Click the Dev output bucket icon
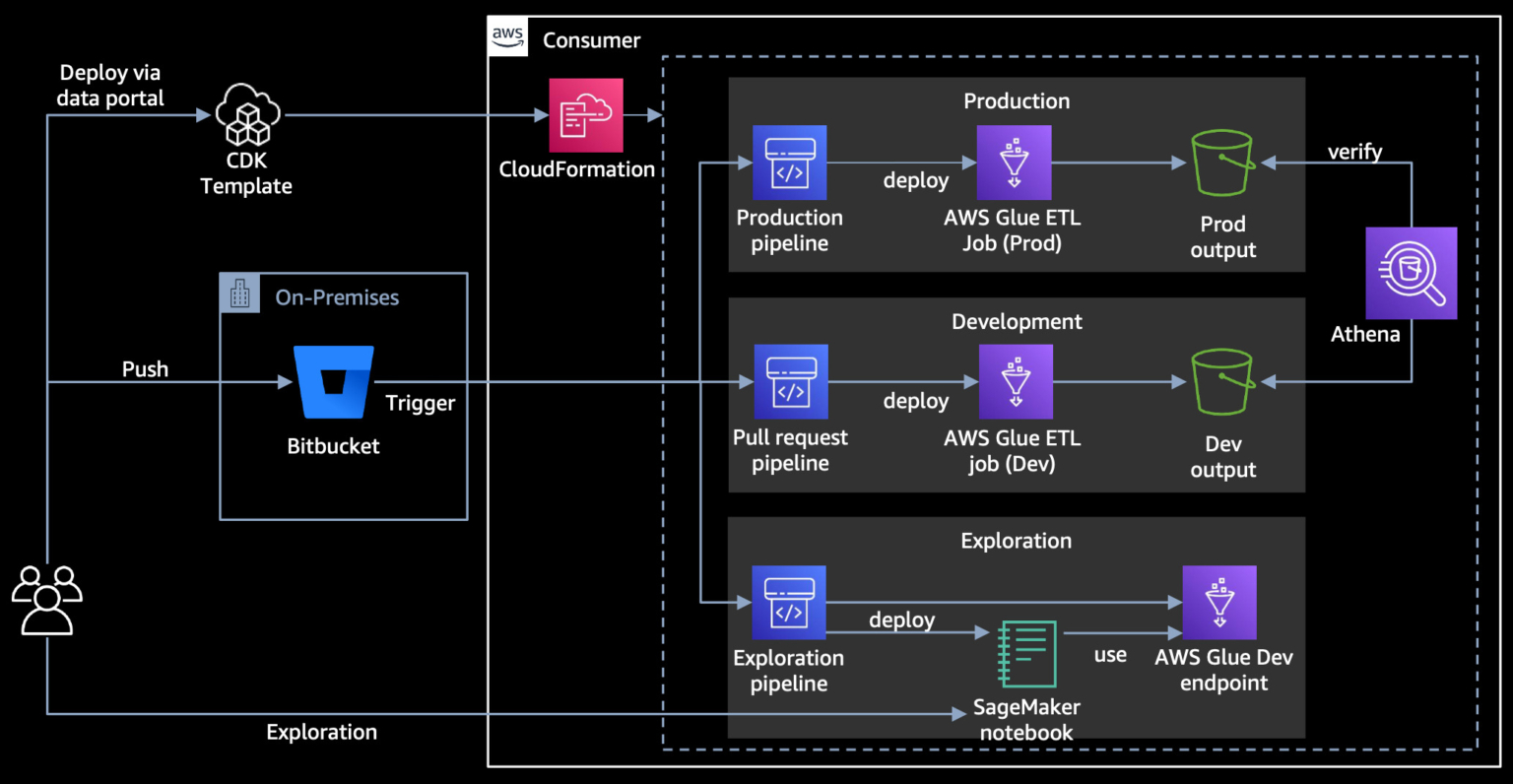1513x784 pixels. coord(1222,383)
